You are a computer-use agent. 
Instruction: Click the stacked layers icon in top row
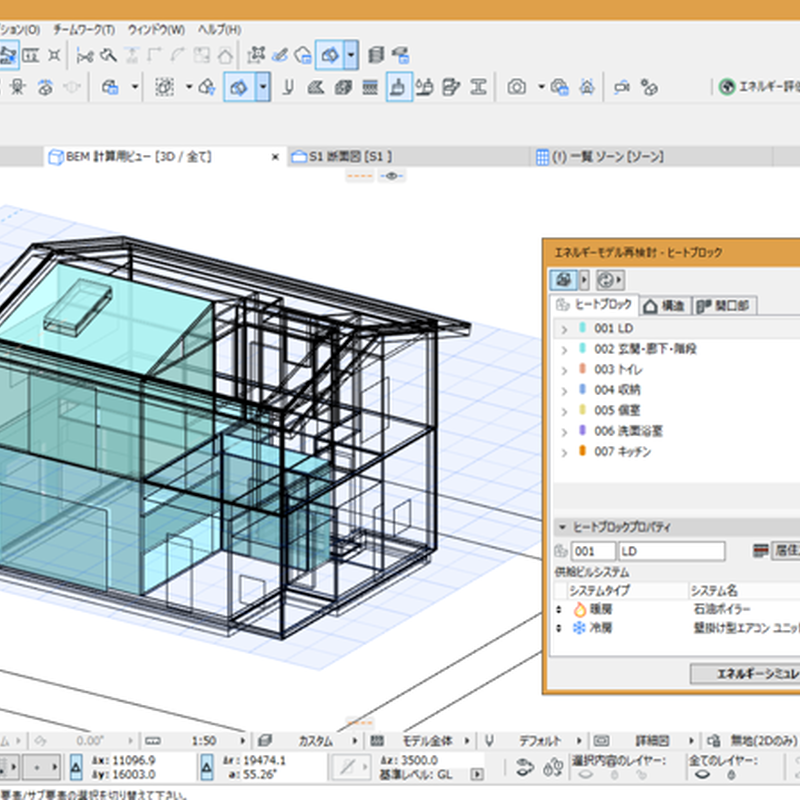click(x=376, y=55)
